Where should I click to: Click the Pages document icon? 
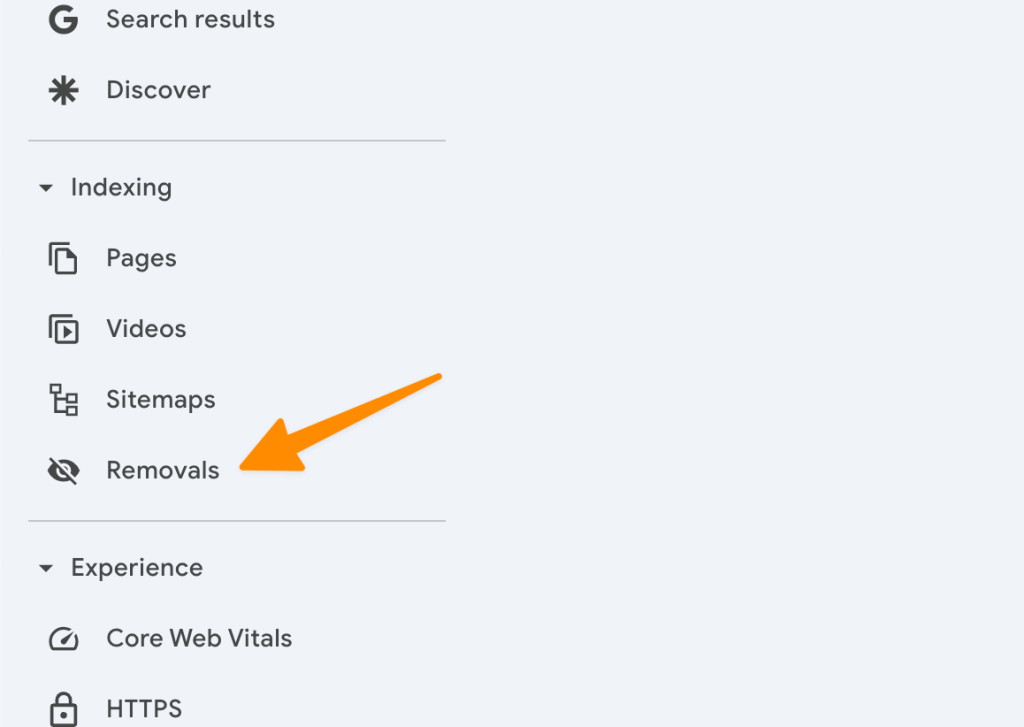(63, 258)
